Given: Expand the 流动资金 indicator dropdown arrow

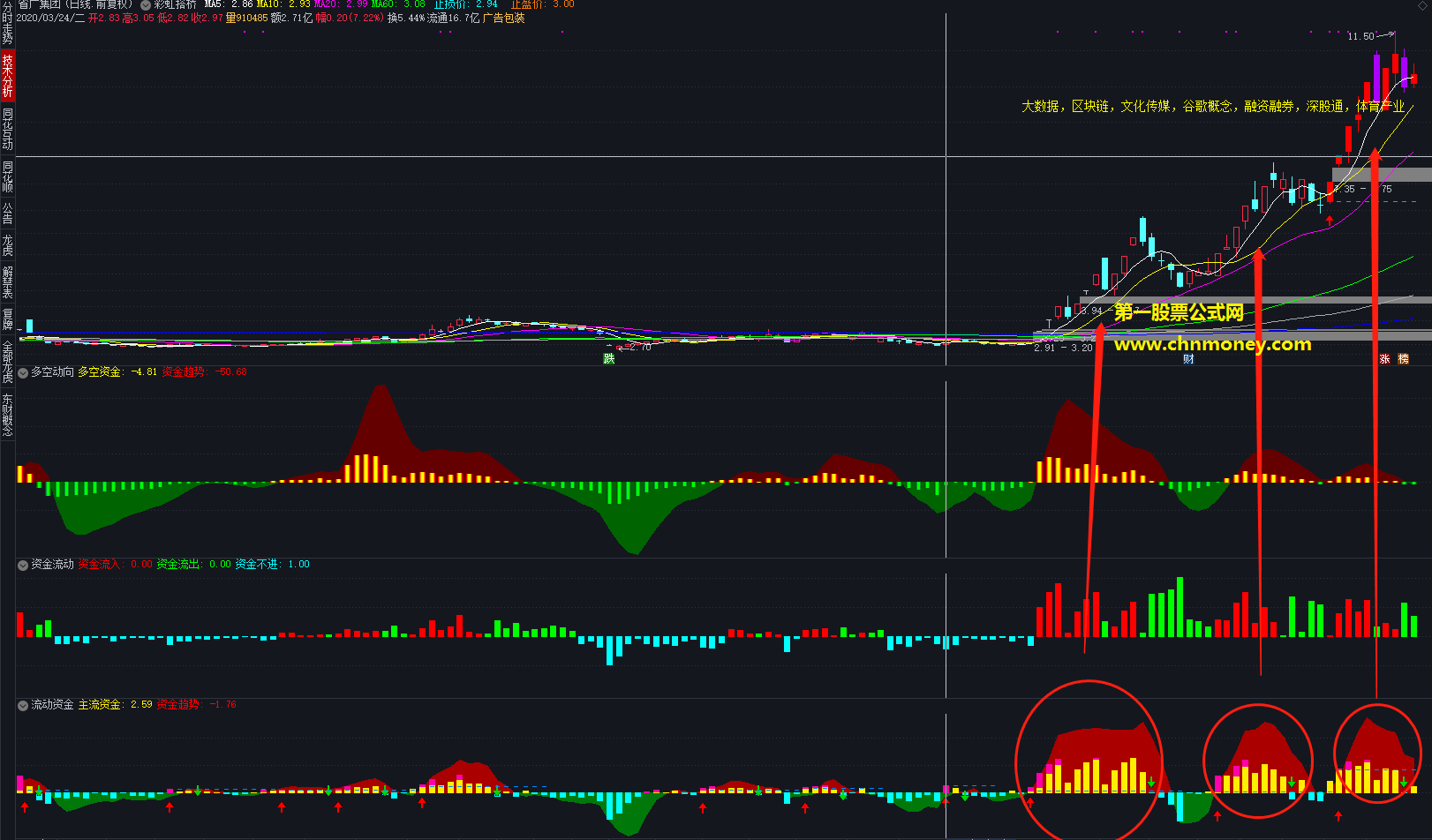Looking at the screenshot, I should point(23,705).
